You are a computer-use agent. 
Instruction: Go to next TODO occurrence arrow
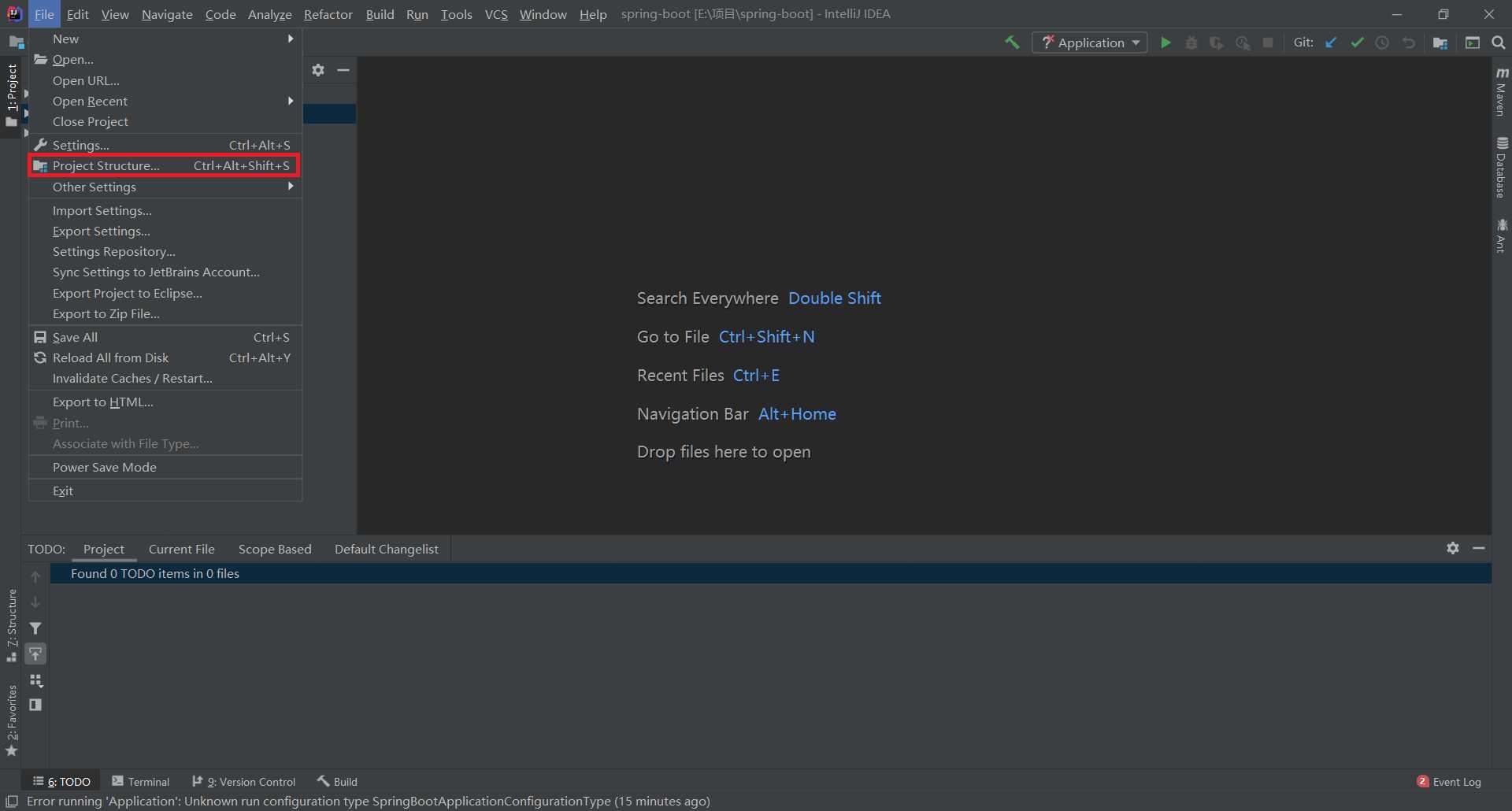pos(35,602)
